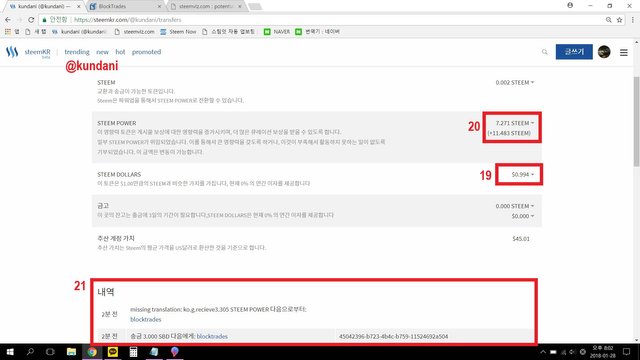Viewport: 640px width, 360px height.
Task: Click the transaction memo 45042396-b723 text
Action: pos(393,336)
